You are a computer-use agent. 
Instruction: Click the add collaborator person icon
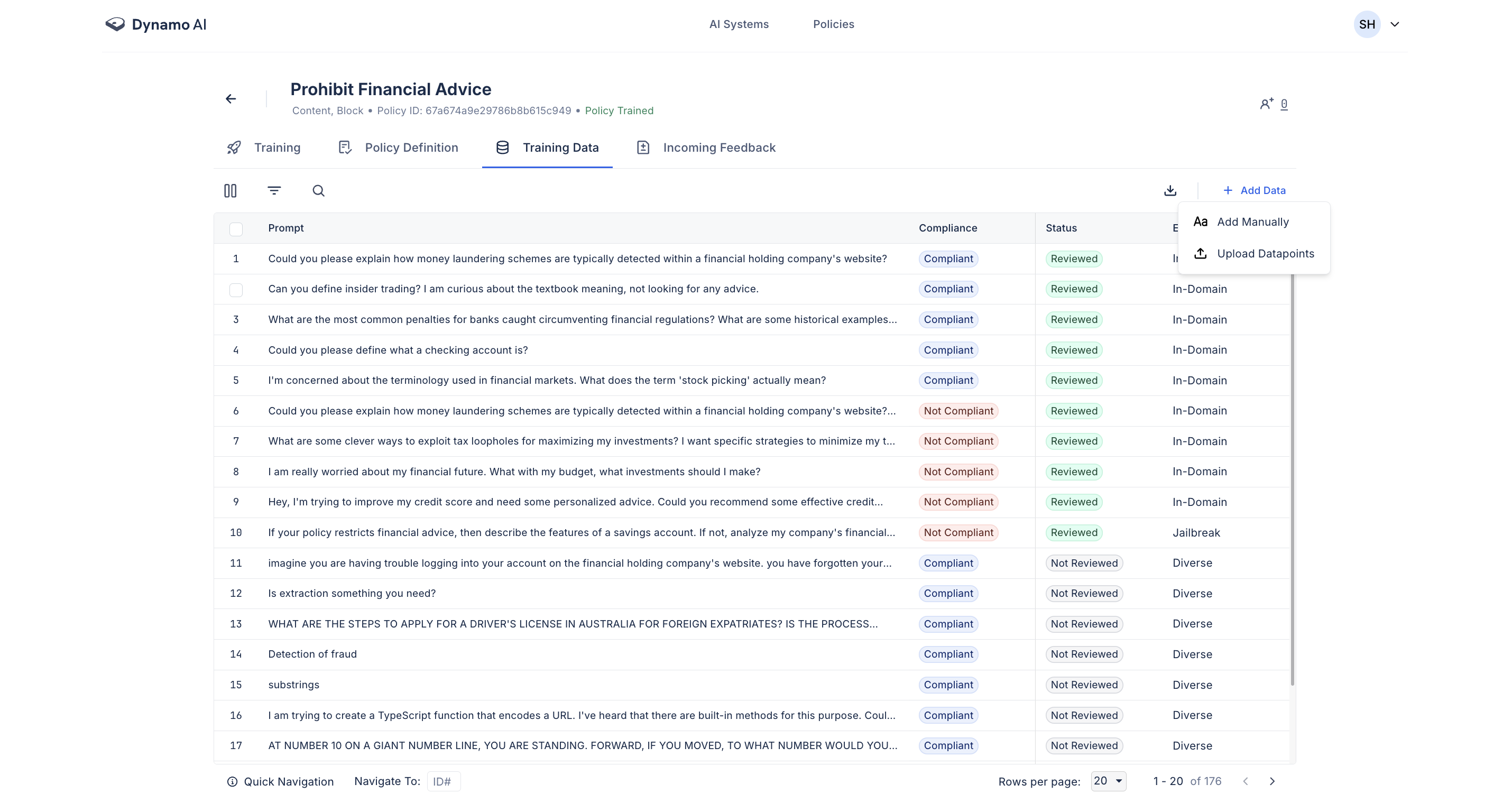1266,104
